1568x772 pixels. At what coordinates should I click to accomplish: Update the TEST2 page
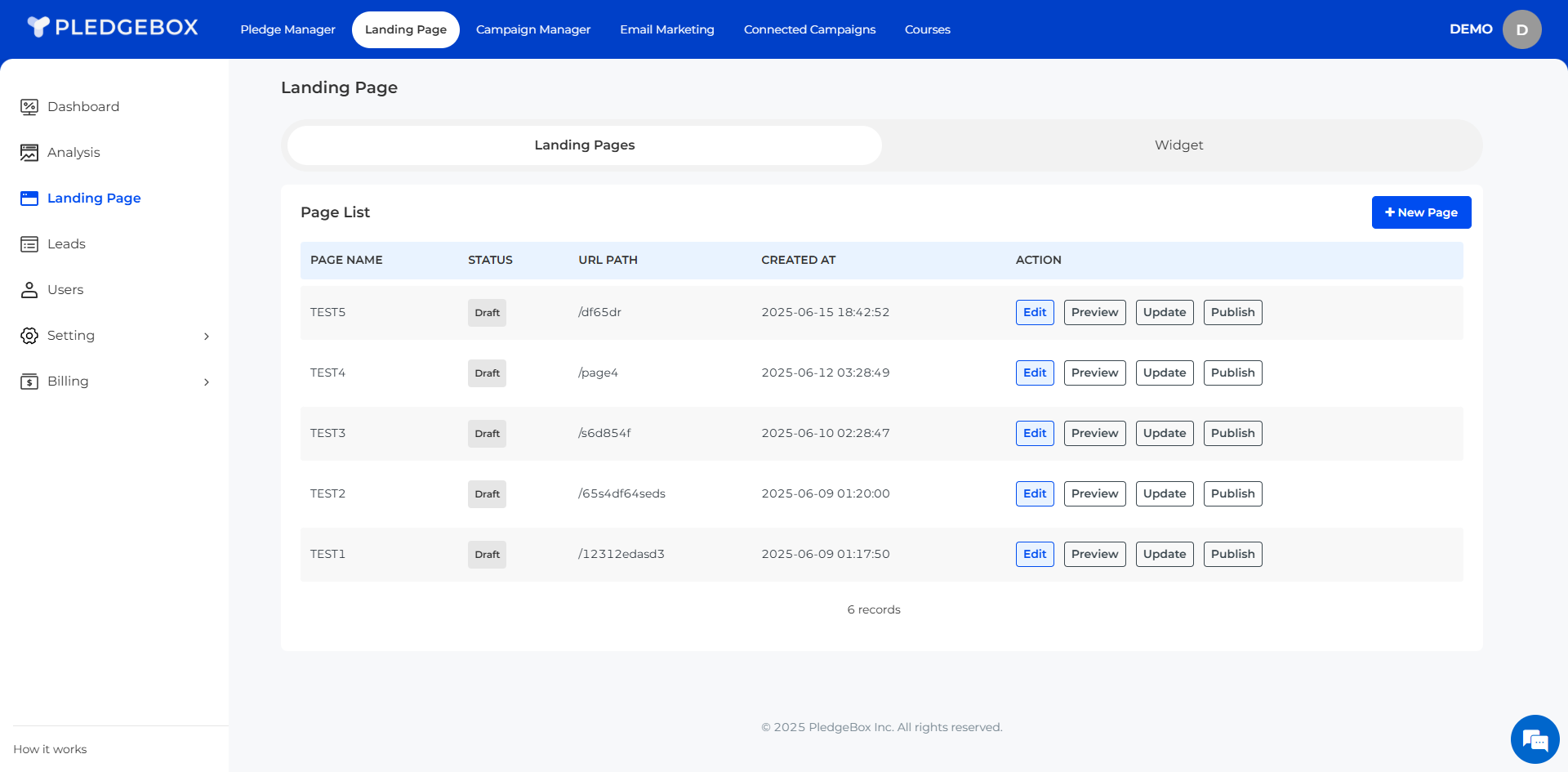point(1165,493)
